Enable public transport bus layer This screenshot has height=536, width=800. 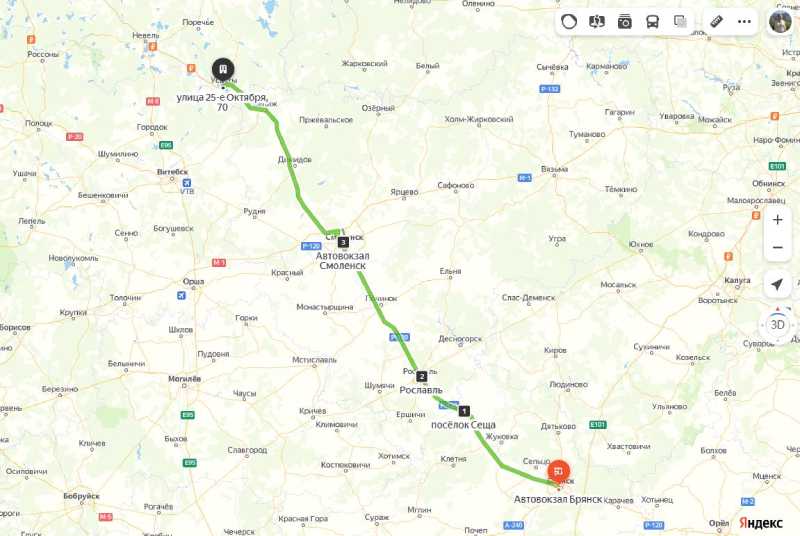pyautogui.click(x=652, y=21)
